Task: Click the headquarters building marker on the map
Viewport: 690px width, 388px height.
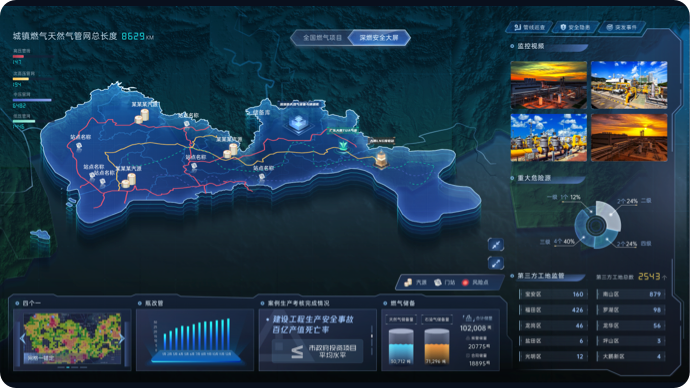Action: point(298,123)
